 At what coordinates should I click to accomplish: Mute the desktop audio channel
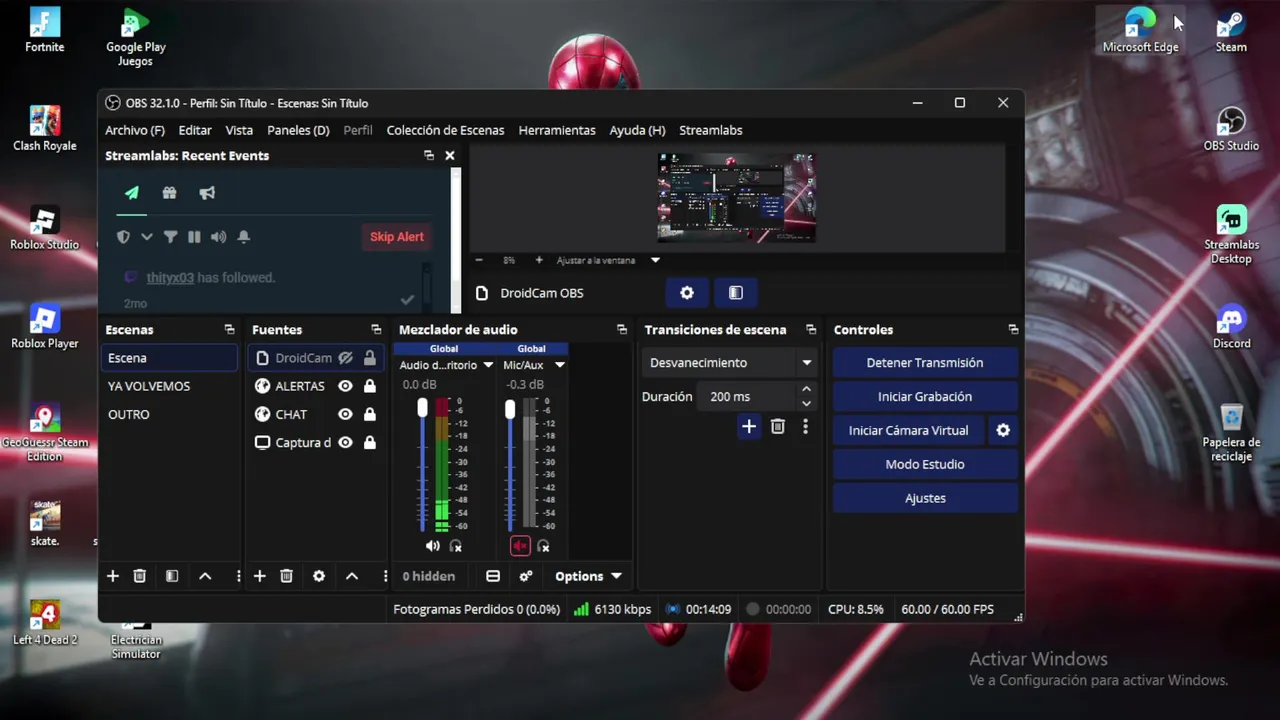[x=432, y=546]
